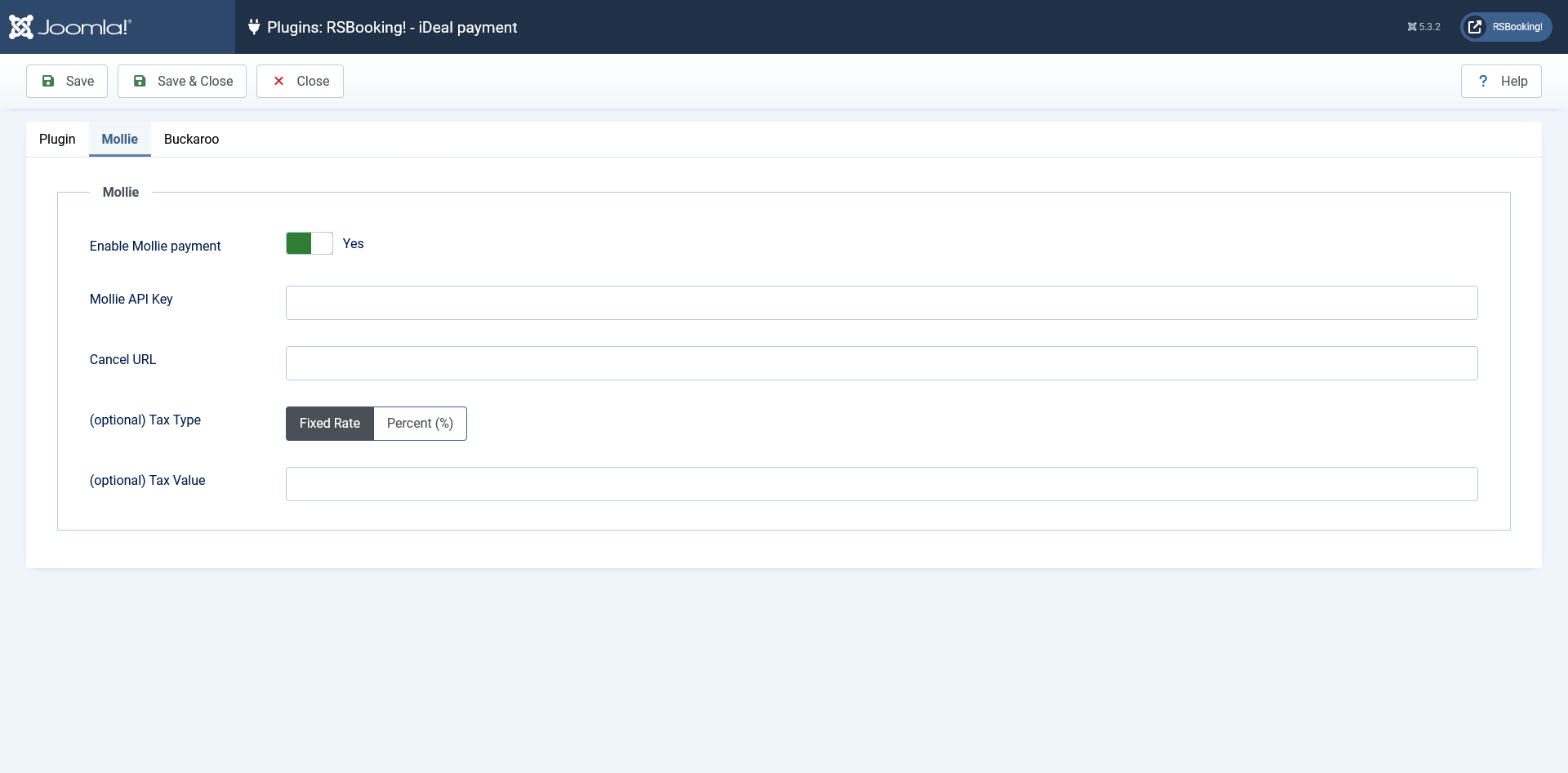1568x773 pixels.
Task: Click the Cancel URL label
Action: click(122, 359)
